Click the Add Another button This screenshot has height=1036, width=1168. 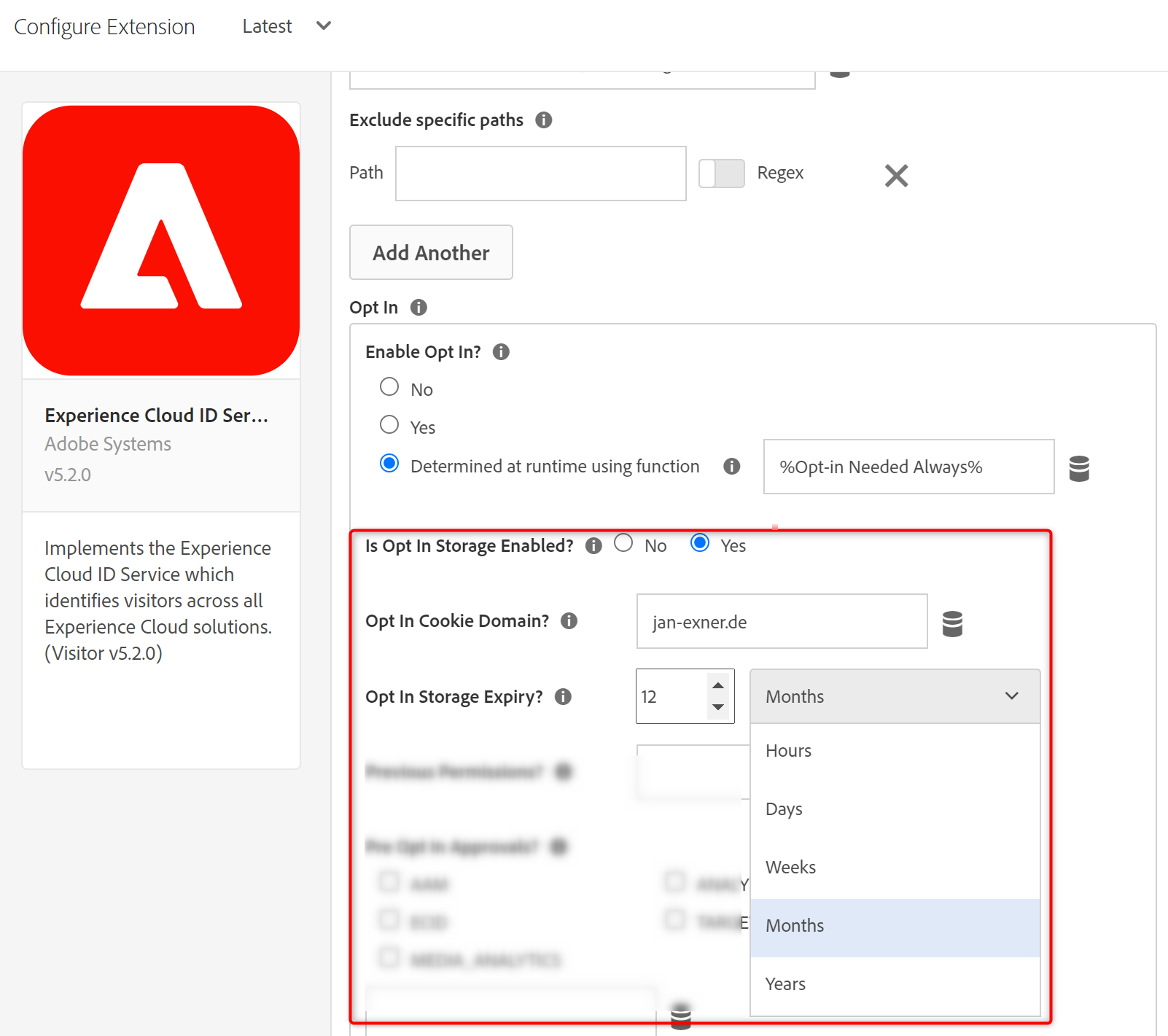(431, 253)
